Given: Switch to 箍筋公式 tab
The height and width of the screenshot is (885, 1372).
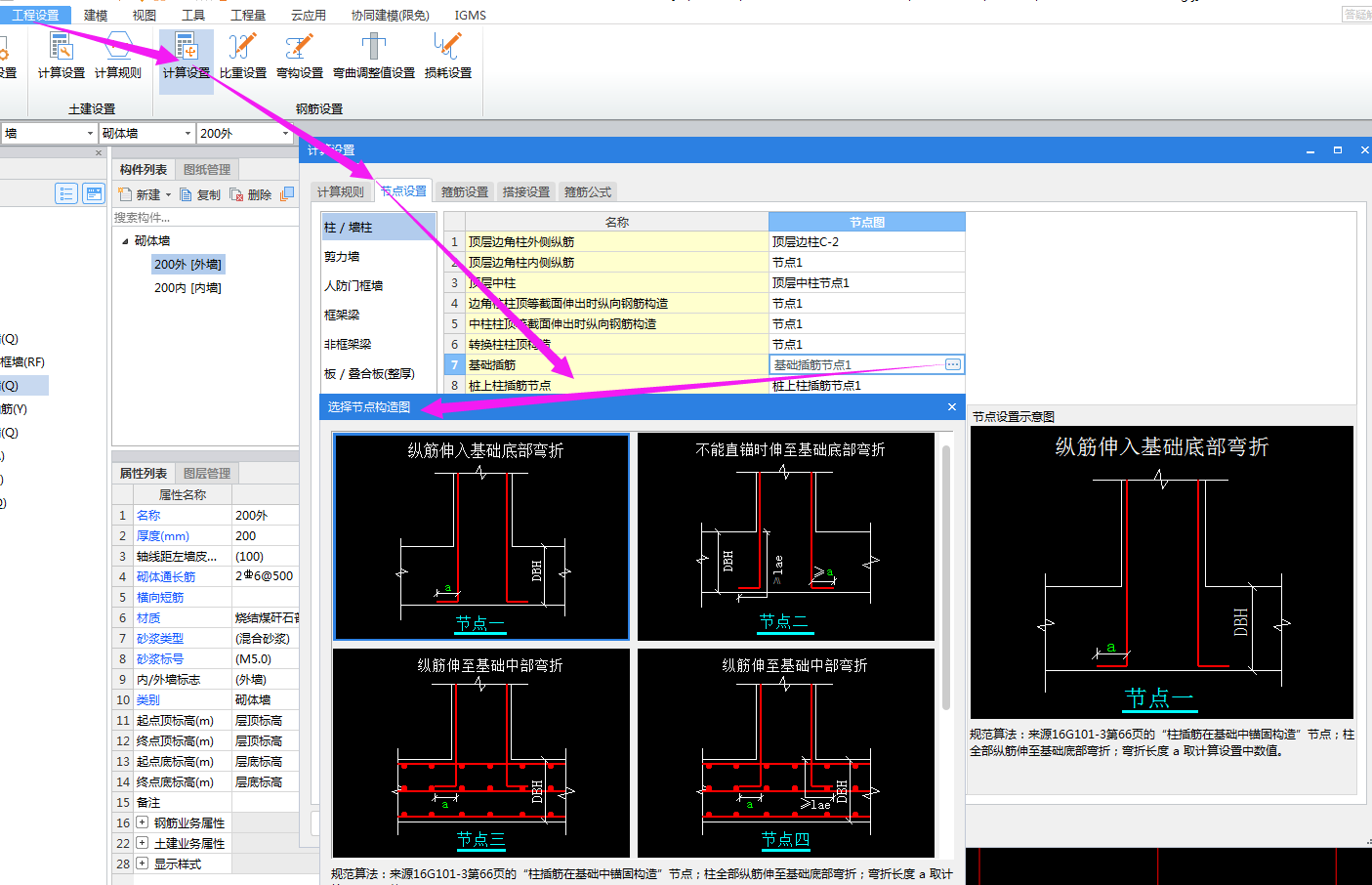Looking at the screenshot, I should [x=588, y=191].
